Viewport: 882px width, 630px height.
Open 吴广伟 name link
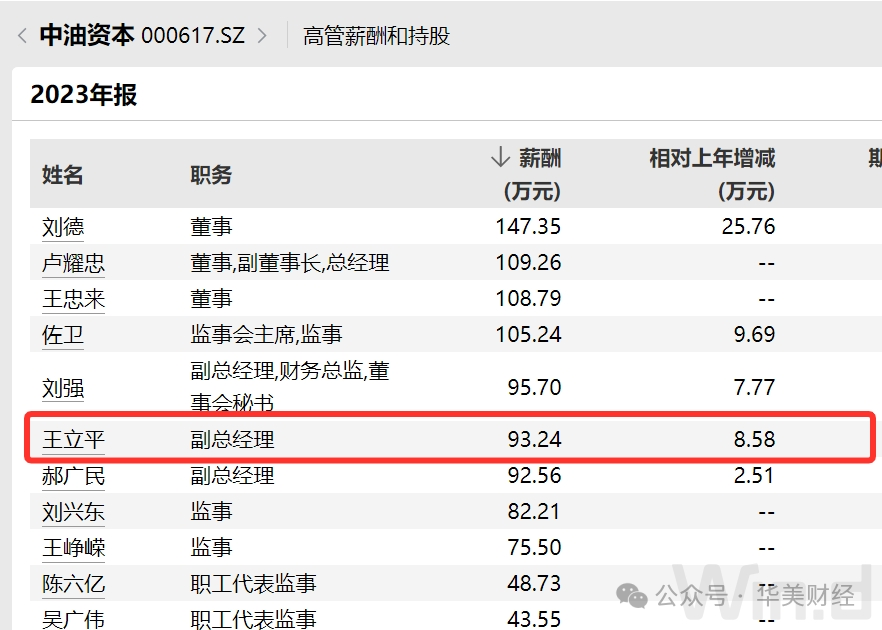pos(73,619)
